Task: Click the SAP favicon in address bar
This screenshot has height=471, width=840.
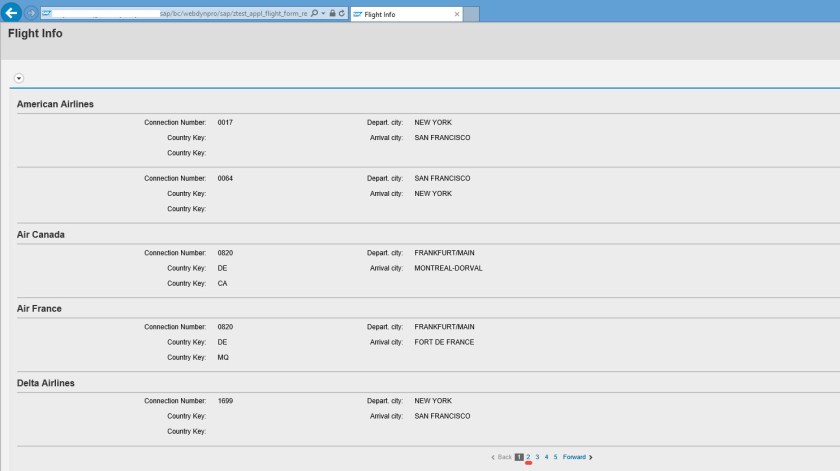Action: (x=47, y=13)
